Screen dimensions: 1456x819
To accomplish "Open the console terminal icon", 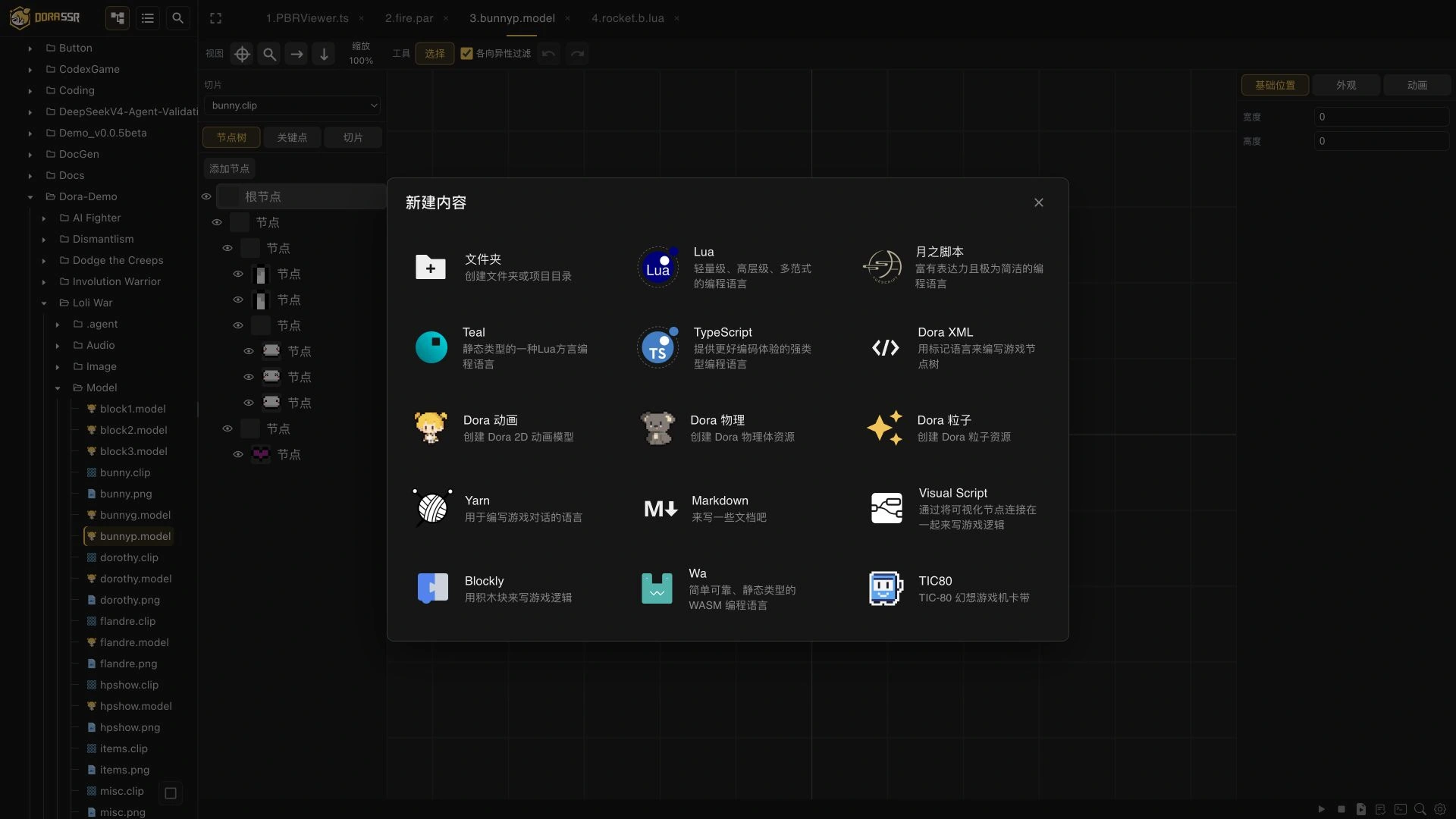I will coord(1401,809).
